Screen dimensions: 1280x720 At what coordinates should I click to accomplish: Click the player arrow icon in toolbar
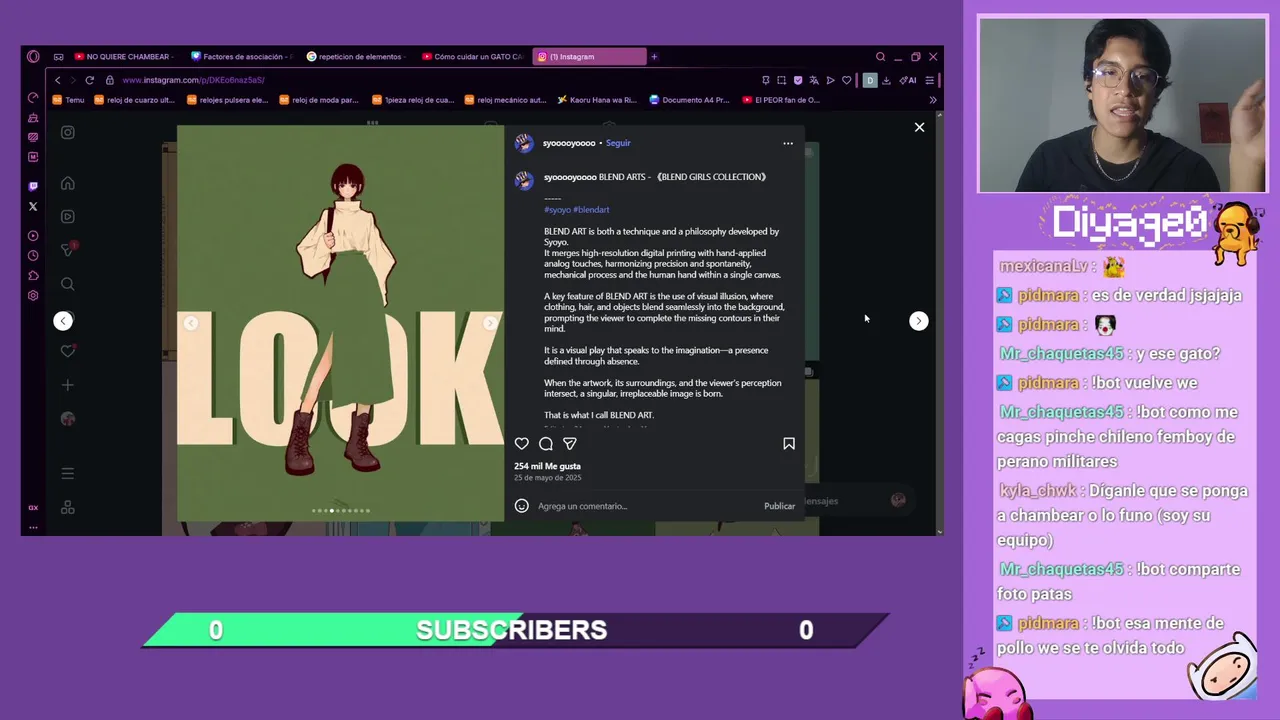[830, 80]
